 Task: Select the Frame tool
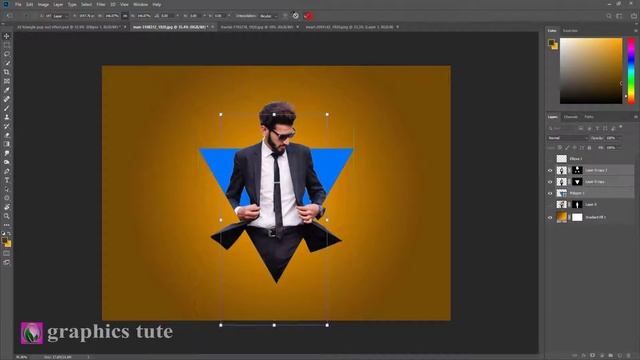click(x=7, y=81)
